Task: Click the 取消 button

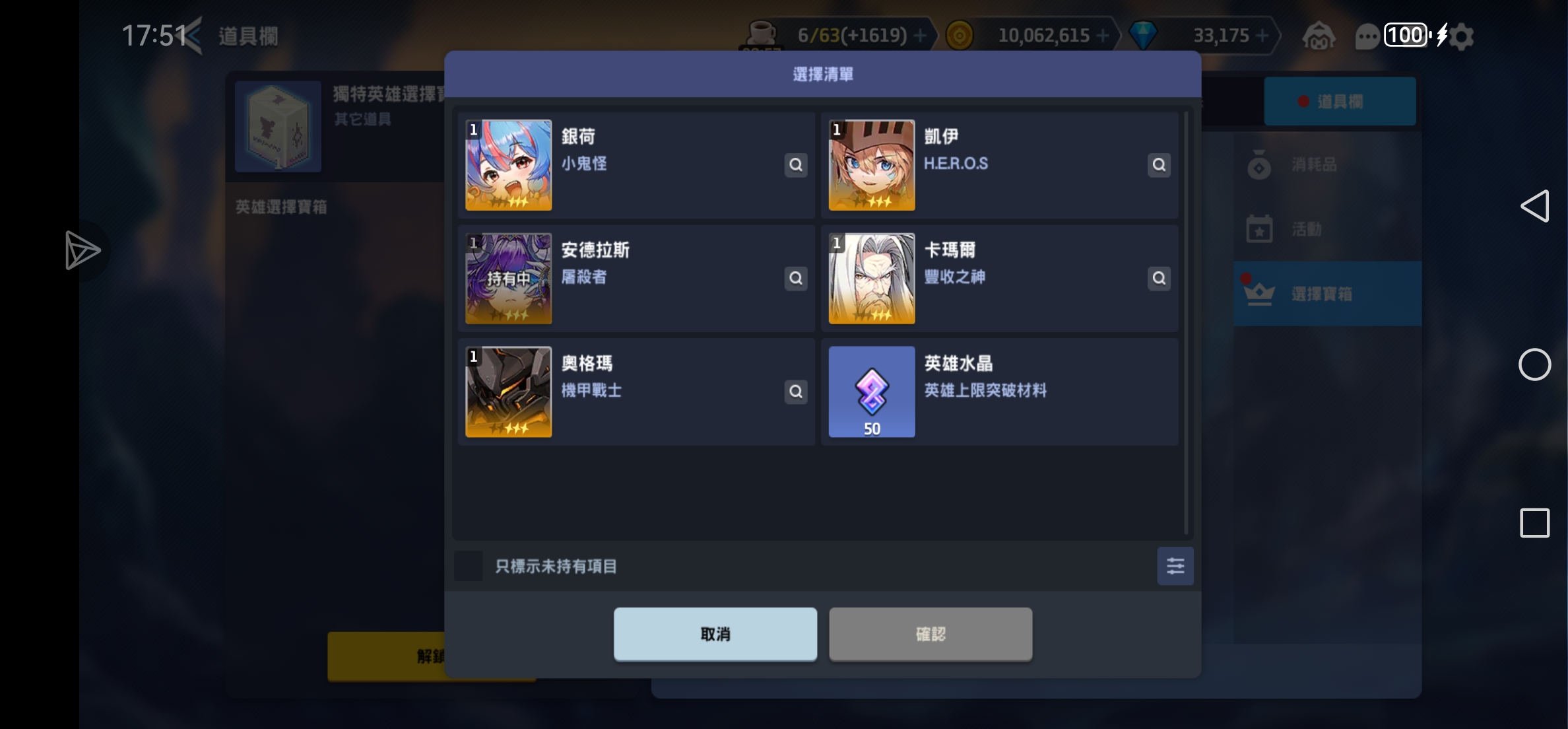Action: coord(715,635)
